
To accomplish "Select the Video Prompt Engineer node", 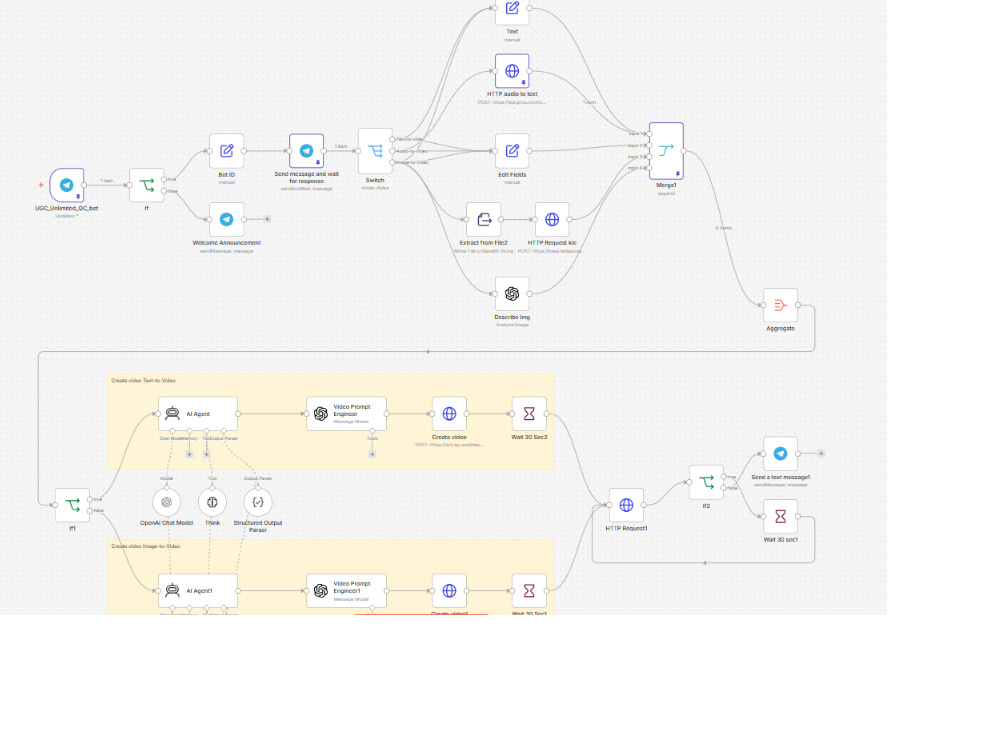I will (x=346, y=413).
